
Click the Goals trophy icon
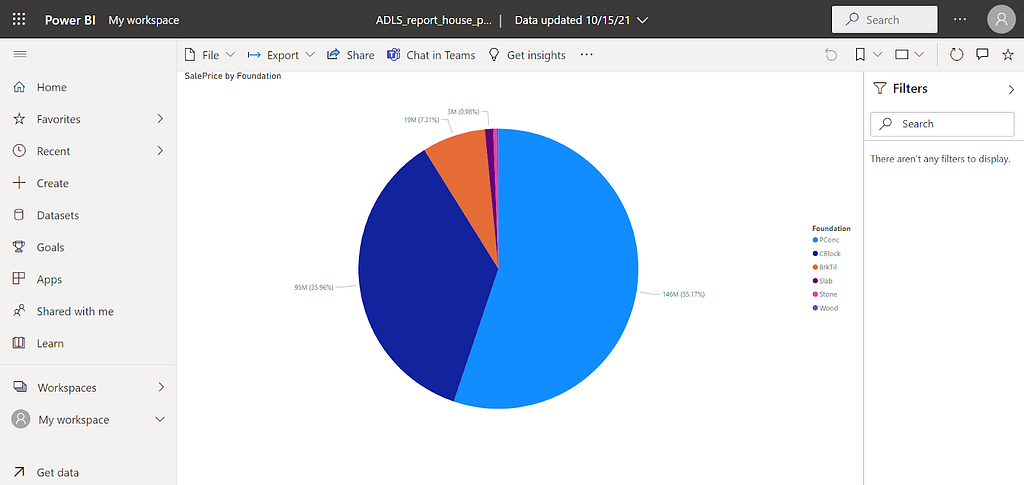[20, 247]
